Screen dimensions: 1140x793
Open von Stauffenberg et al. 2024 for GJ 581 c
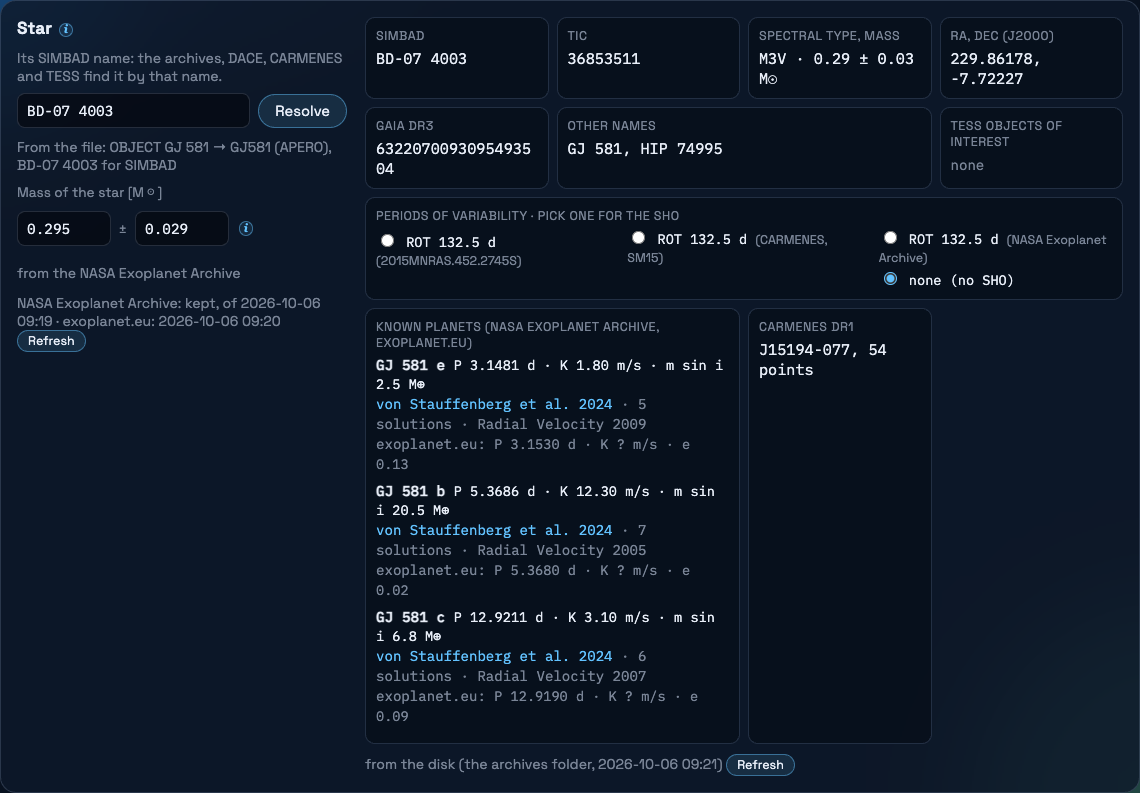point(494,656)
